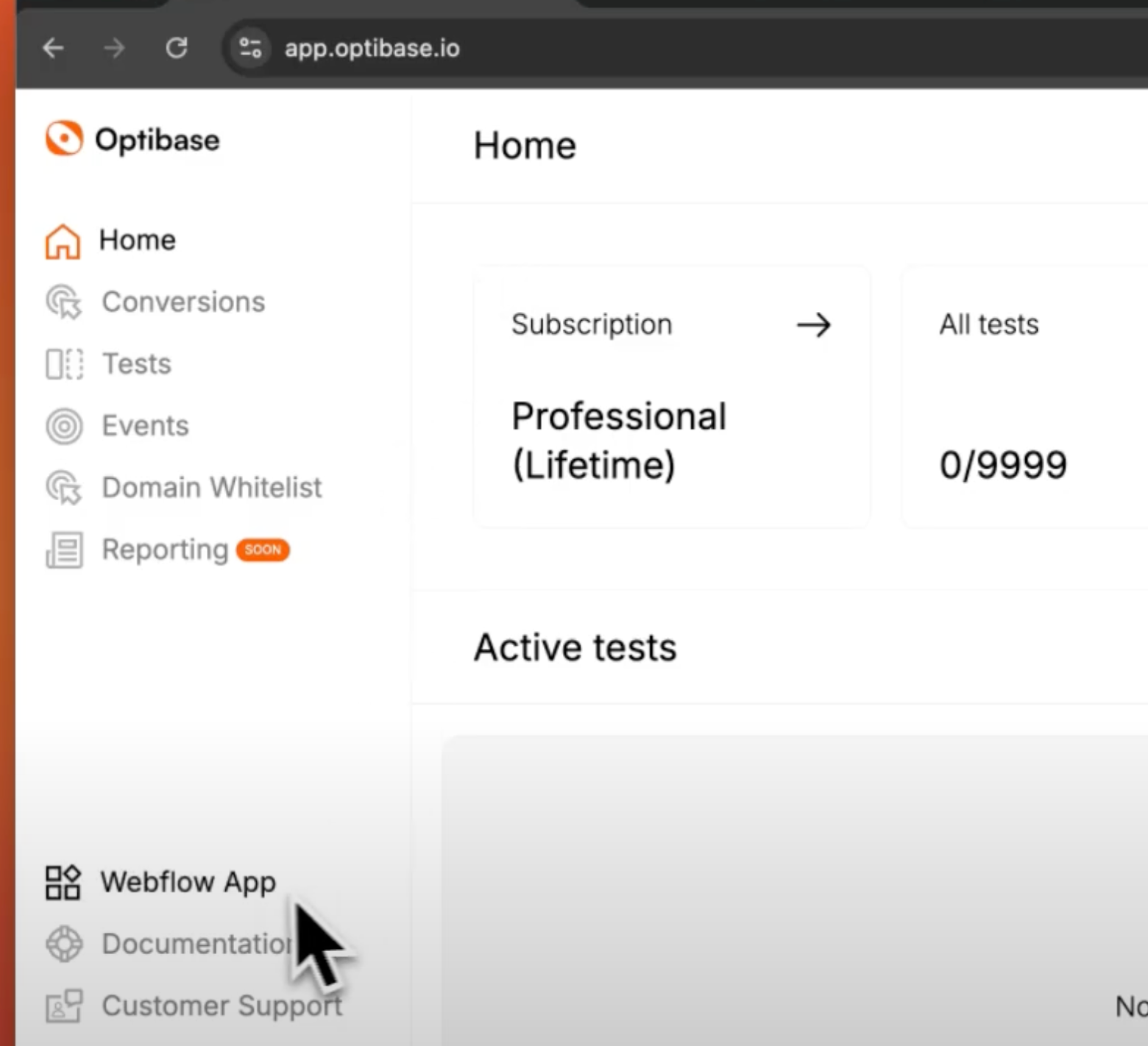1148x1046 pixels.
Task: Open Customer Support
Action: pos(222,1006)
